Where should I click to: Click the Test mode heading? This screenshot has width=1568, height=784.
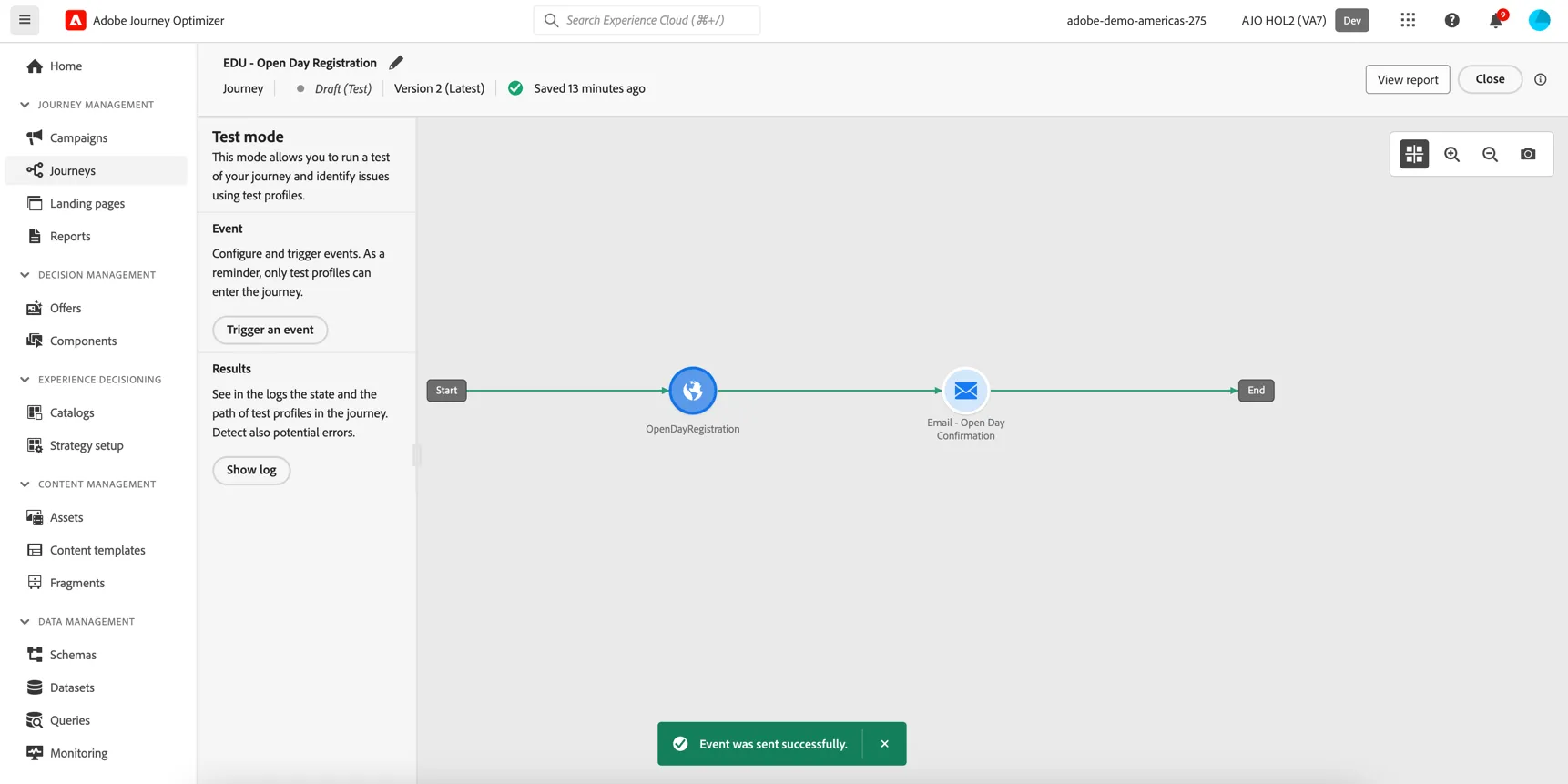coord(248,137)
